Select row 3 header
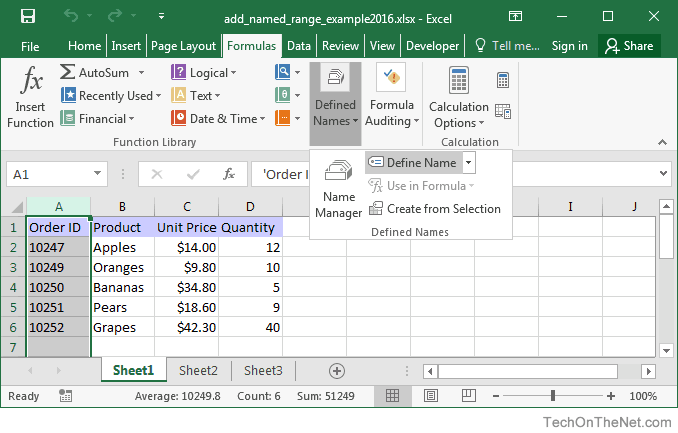 [x=13, y=267]
